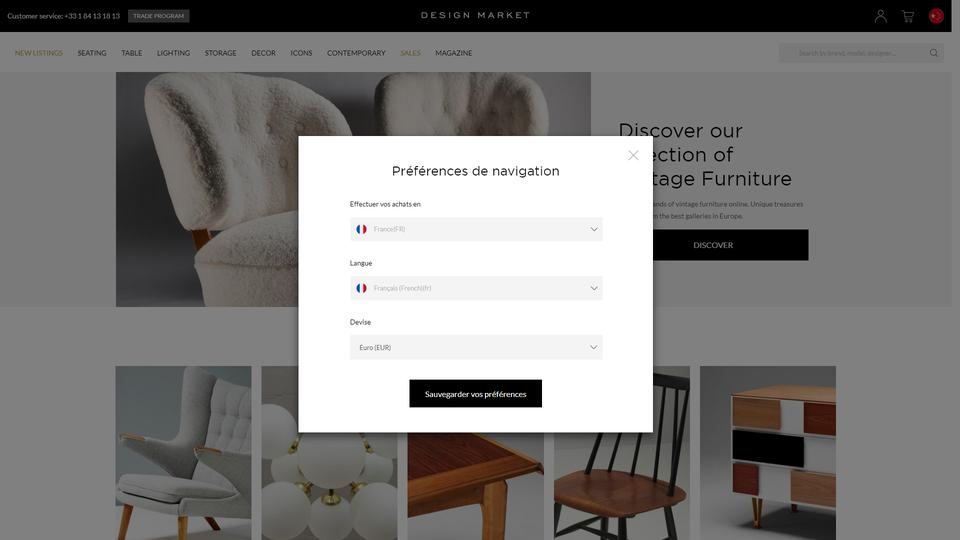960x540 pixels.
Task: Expand the Euro (EUR) currency dropdown
Action: [476, 347]
